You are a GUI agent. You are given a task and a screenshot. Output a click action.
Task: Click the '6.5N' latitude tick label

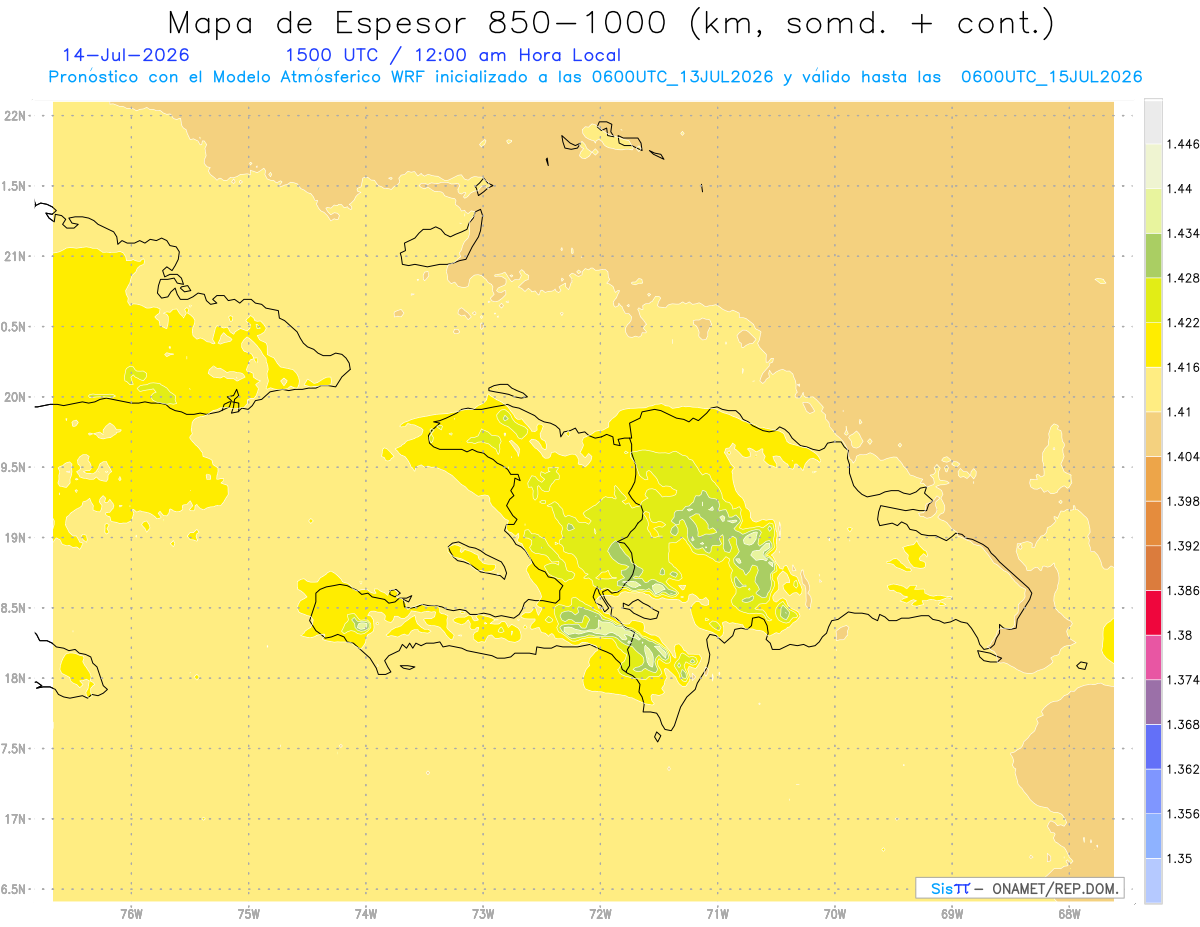pyautogui.click(x=15, y=890)
